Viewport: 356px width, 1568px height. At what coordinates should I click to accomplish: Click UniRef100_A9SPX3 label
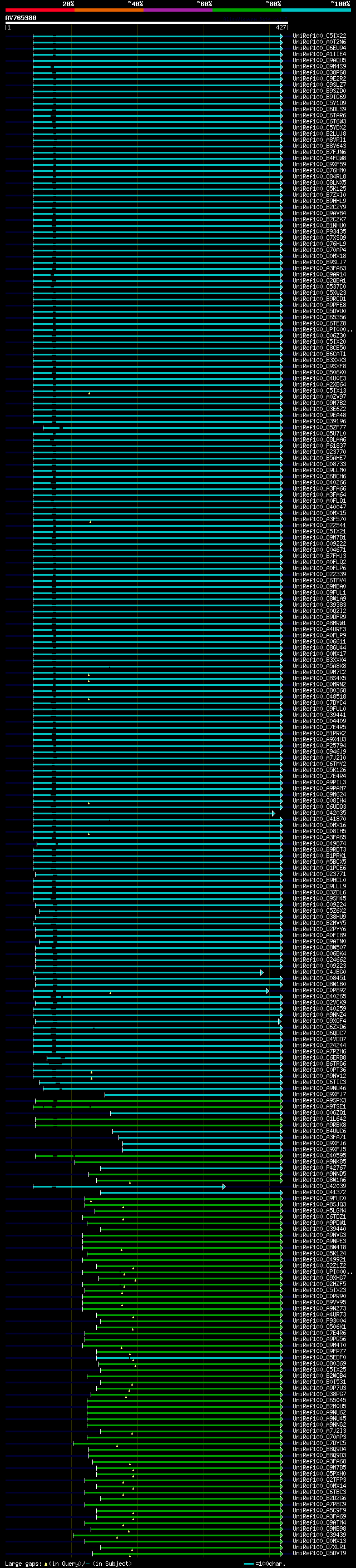(319, 1101)
